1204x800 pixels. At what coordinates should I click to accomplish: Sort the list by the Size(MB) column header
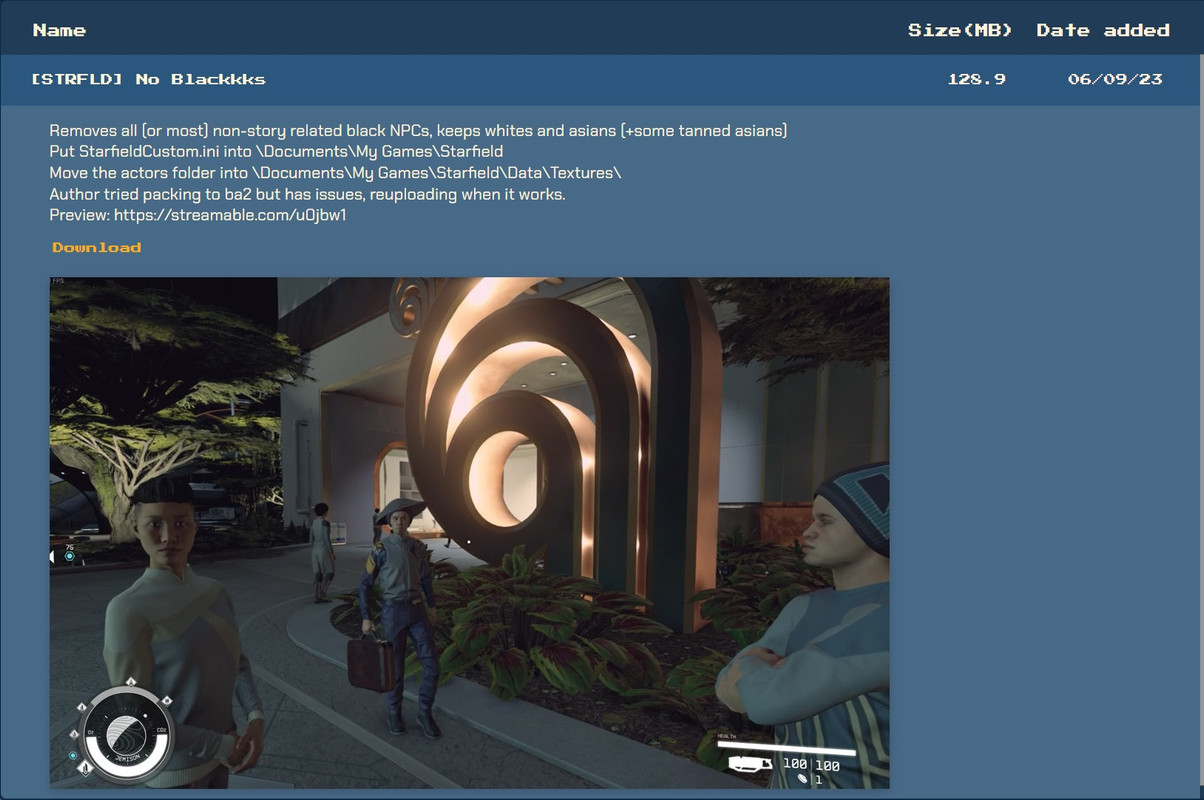tap(960, 30)
